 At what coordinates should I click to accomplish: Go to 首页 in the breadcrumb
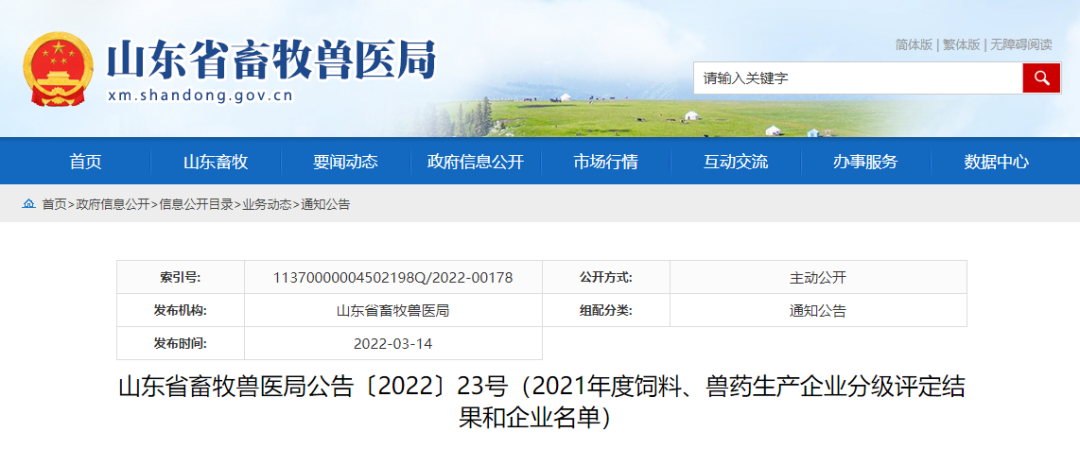tap(54, 205)
